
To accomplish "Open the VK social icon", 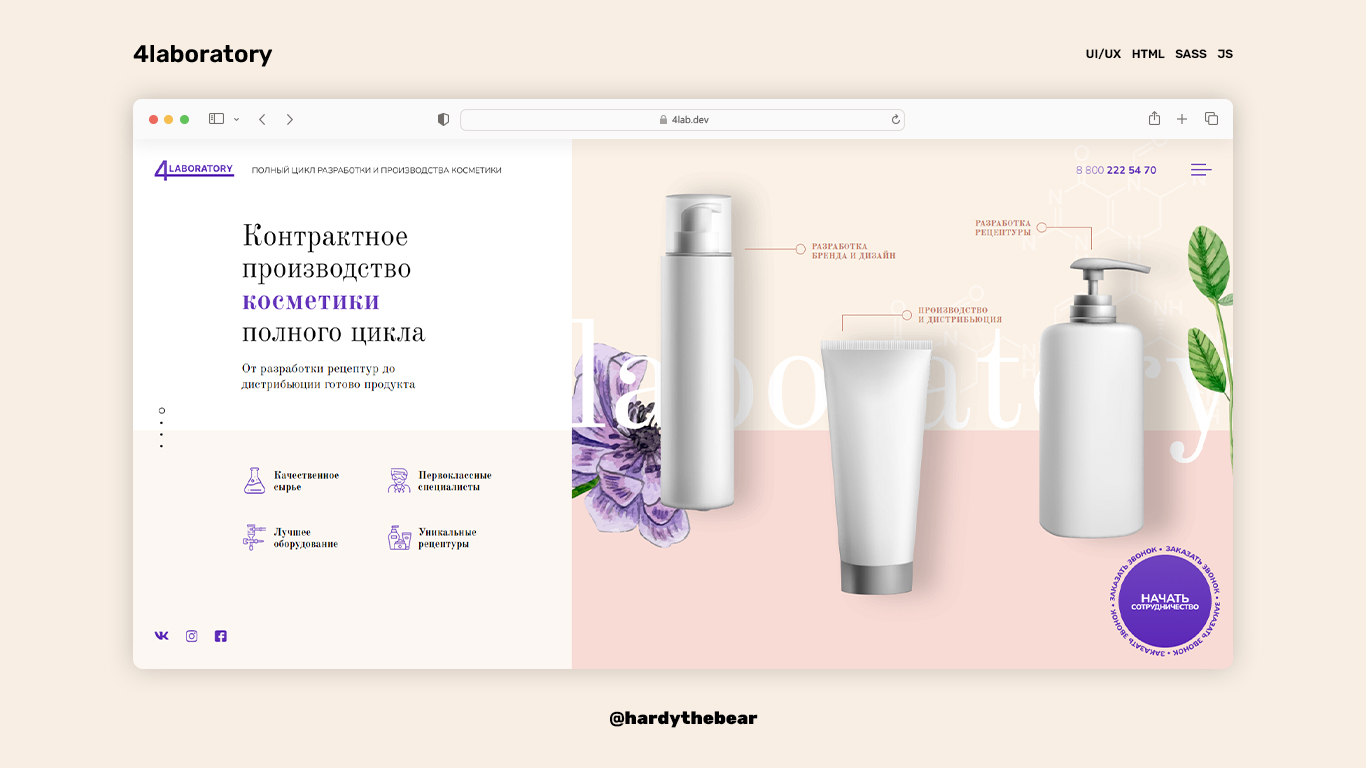I will click(x=162, y=636).
